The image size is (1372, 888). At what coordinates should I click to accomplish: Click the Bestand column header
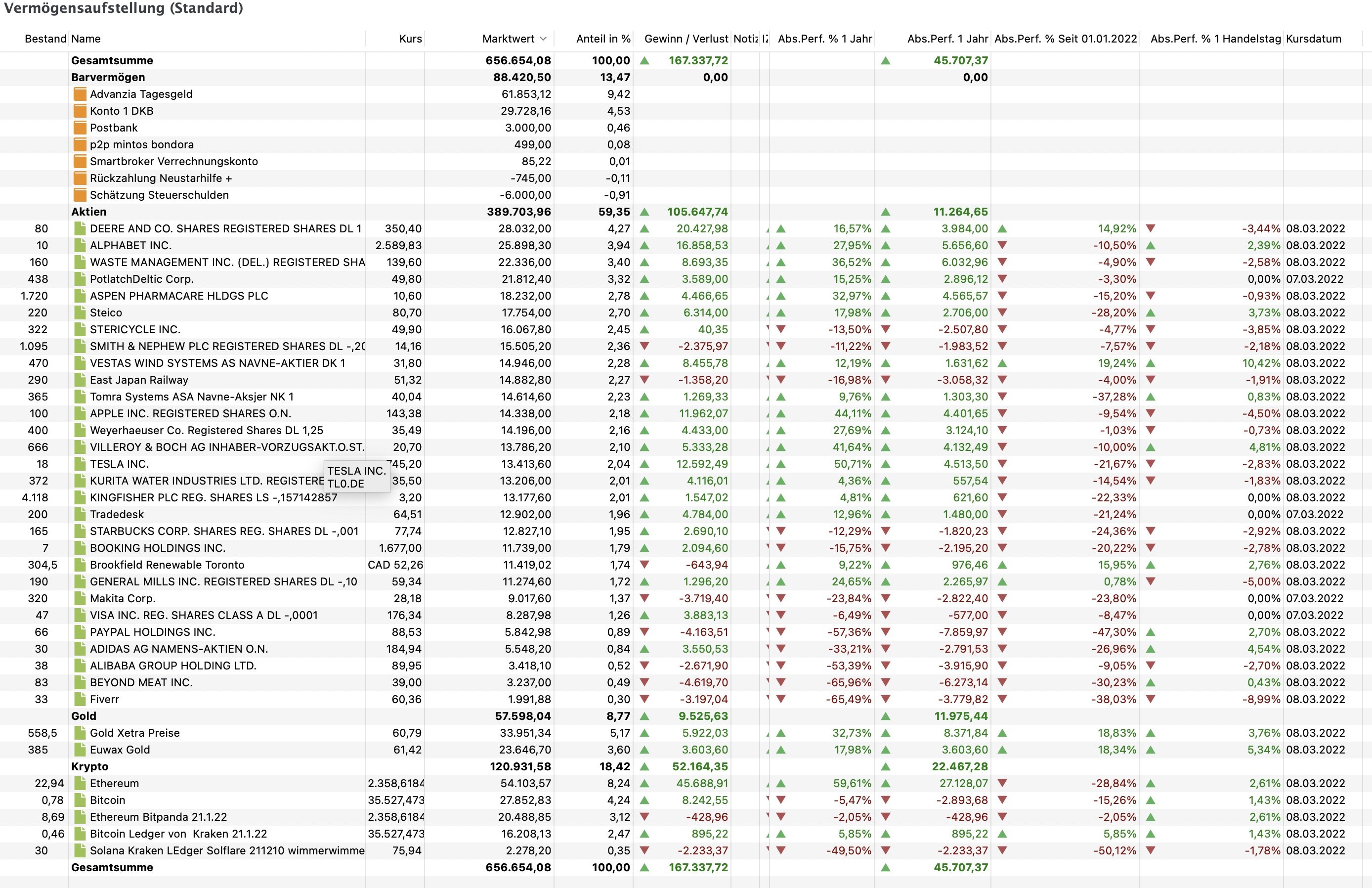45,39
